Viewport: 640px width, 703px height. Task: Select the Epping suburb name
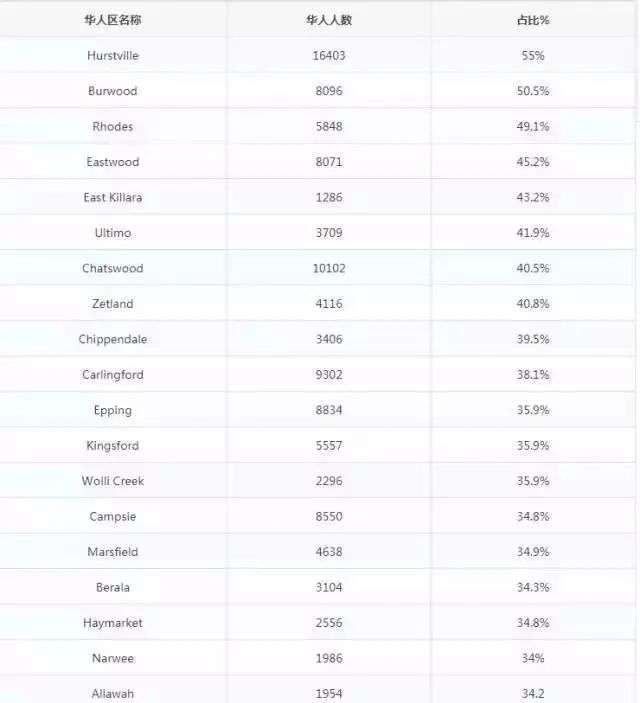pos(113,411)
